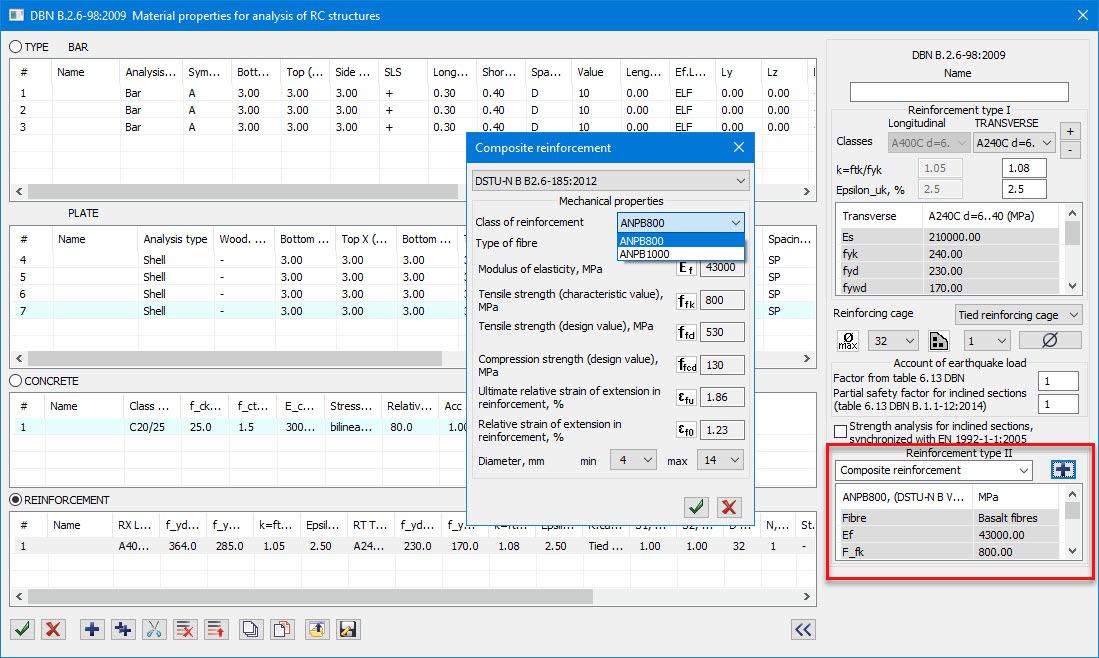The width and height of the screenshot is (1099, 658).
Task: Click the Name text input field
Action: pyautogui.click(x=958, y=92)
